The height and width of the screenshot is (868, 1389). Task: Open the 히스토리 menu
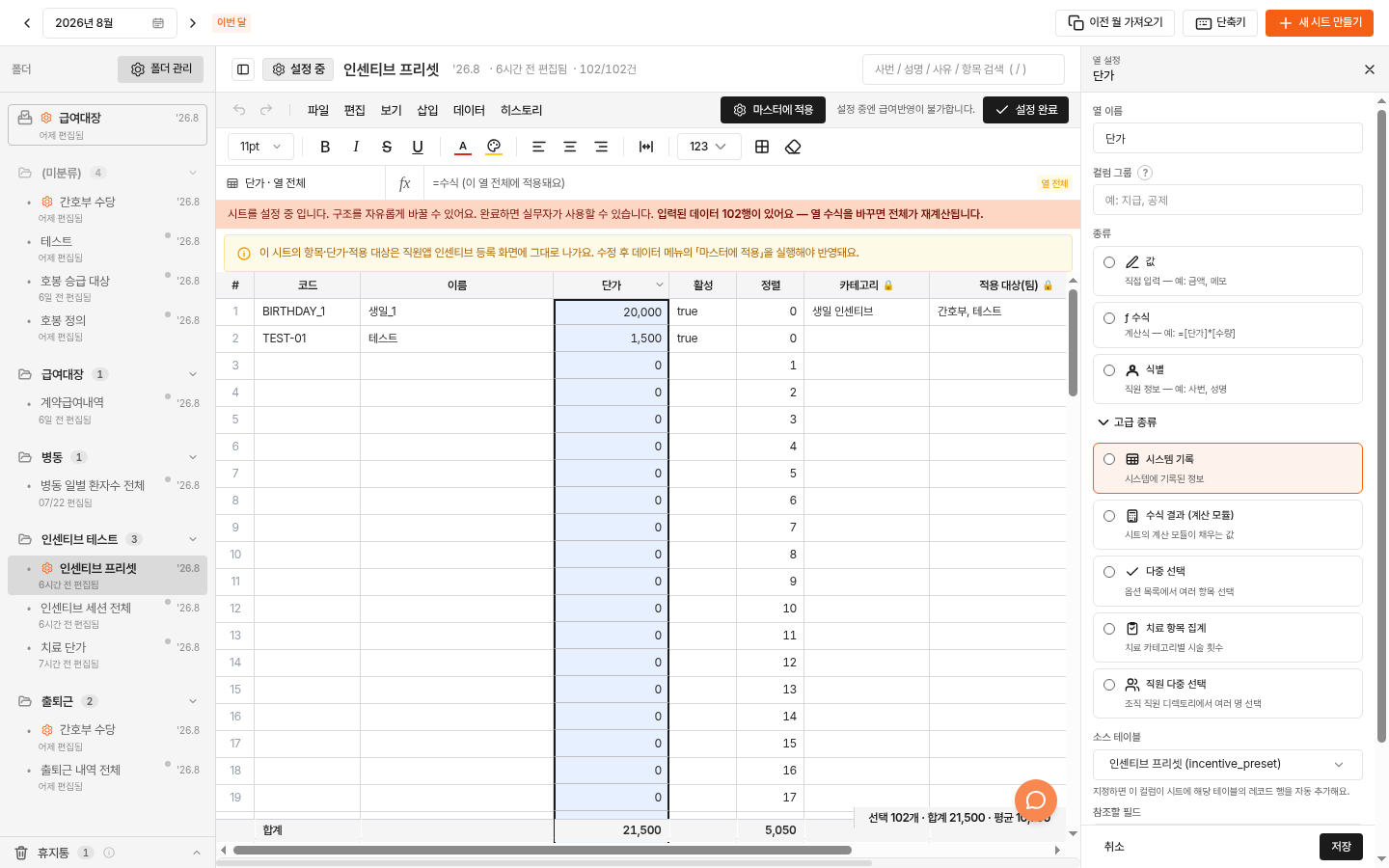(x=521, y=110)
